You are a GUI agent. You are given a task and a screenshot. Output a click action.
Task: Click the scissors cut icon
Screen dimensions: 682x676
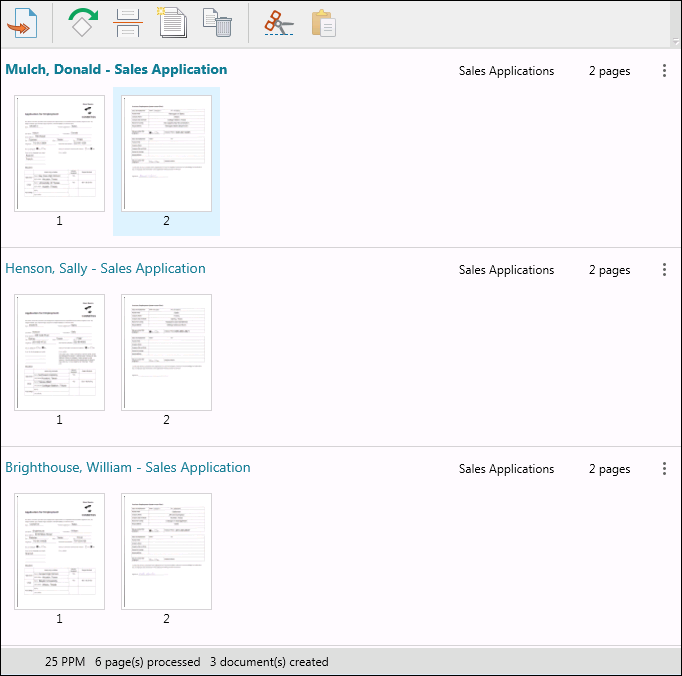[x=279, y=22]
